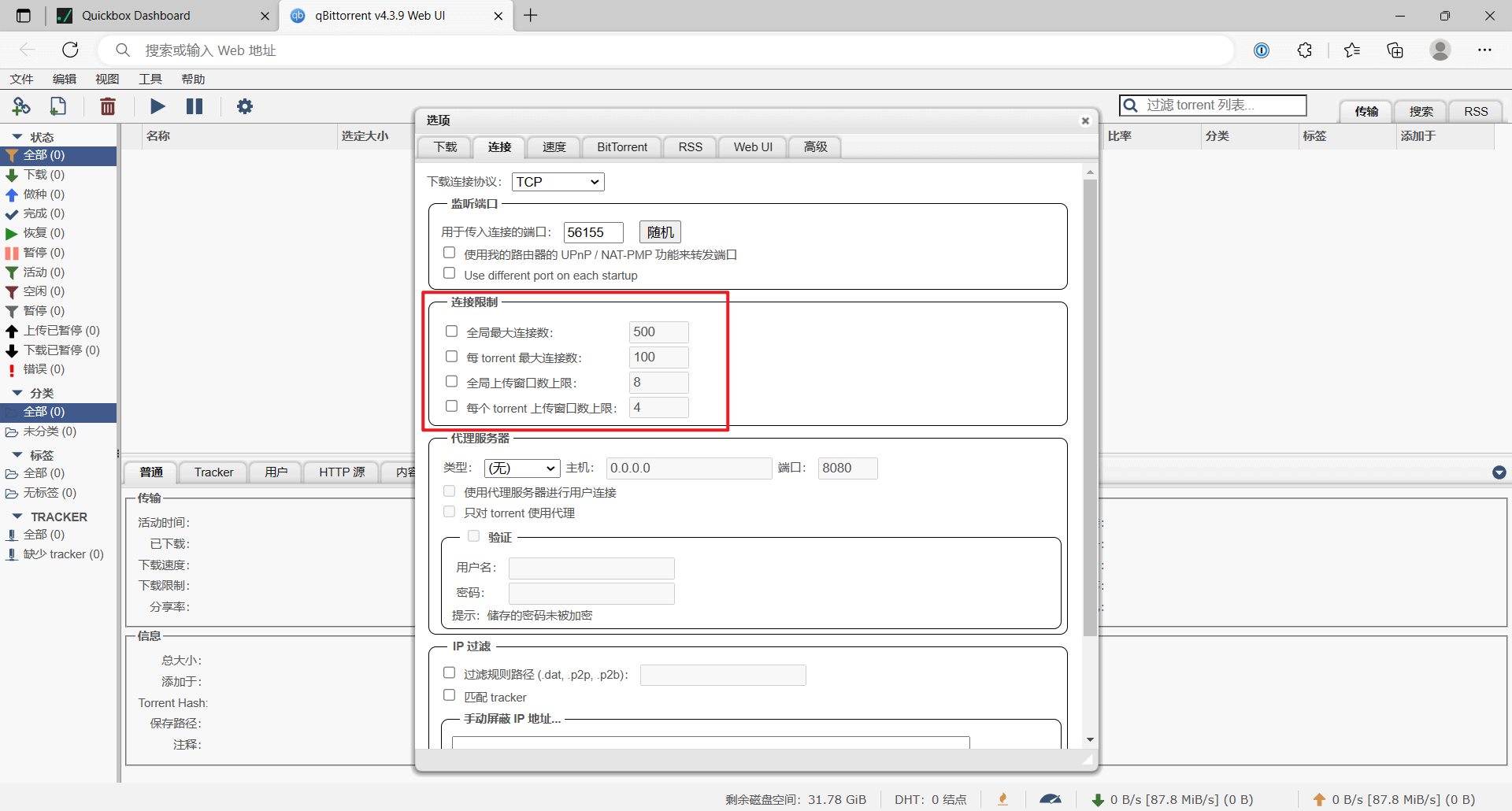The width and height of the screenshot is (1512, 811).
Task: Enable the 全局最大连接数 checkbox
Action: (452, 331)
